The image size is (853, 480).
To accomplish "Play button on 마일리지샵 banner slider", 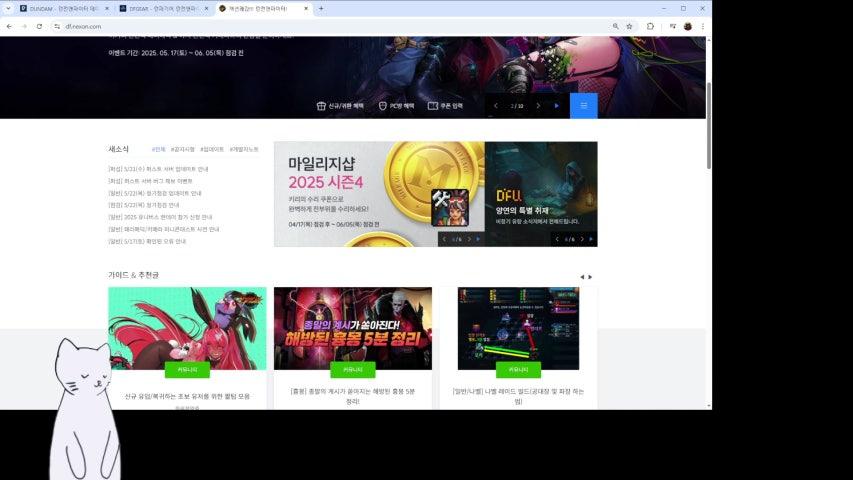I will pos(478,239).
